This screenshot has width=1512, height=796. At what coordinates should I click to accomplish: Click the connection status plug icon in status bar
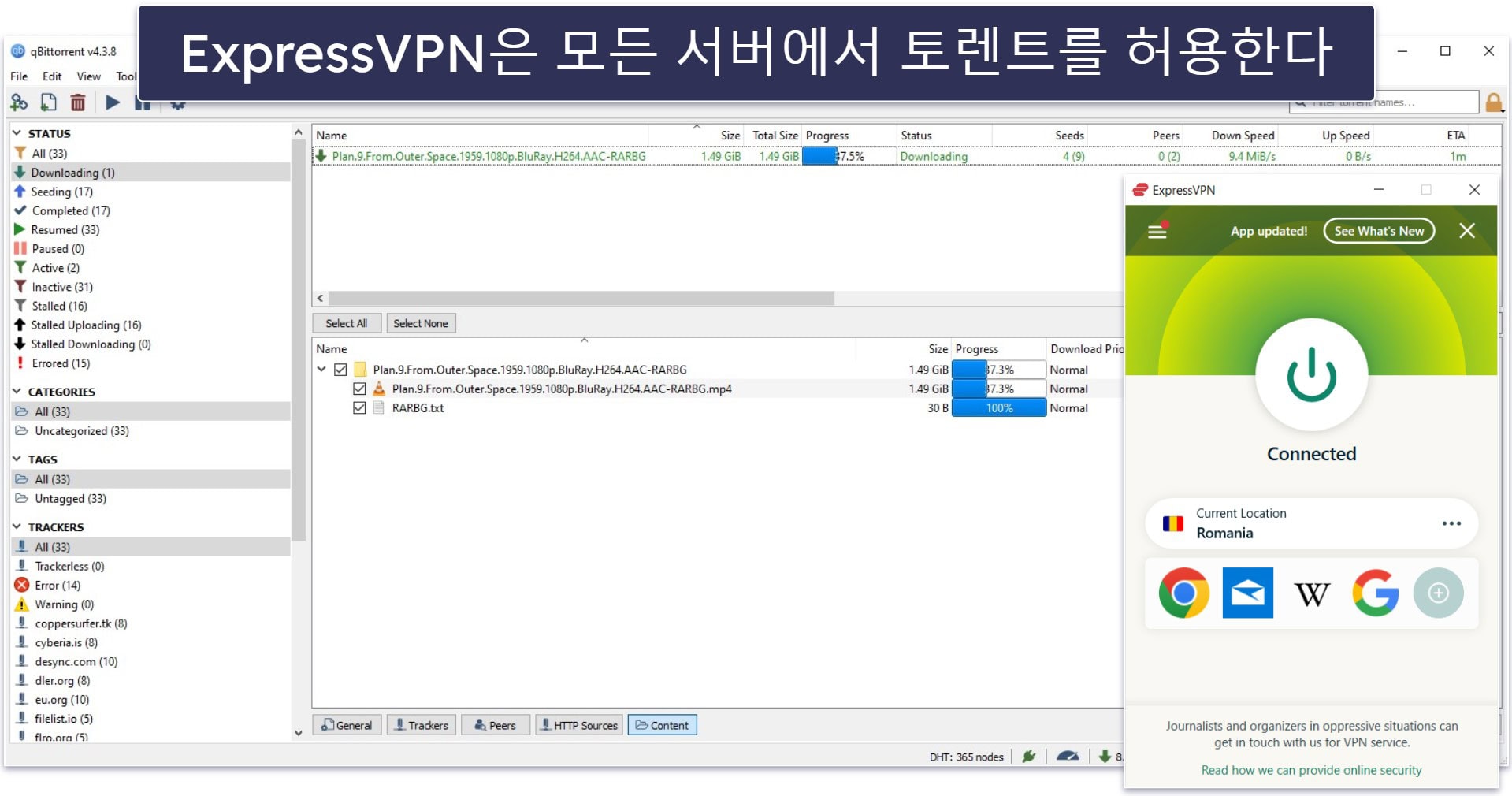pyautogui.click(x=1028, y=757)
